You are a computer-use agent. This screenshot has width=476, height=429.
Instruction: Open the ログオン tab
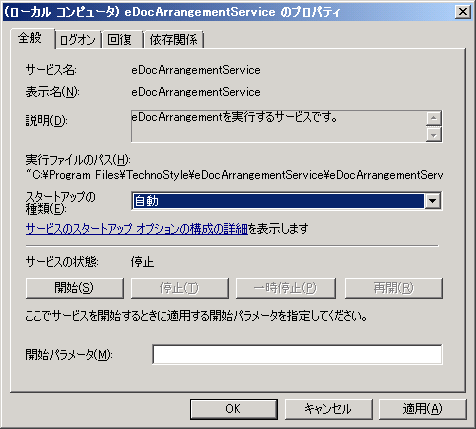click(x=78, y=40)
